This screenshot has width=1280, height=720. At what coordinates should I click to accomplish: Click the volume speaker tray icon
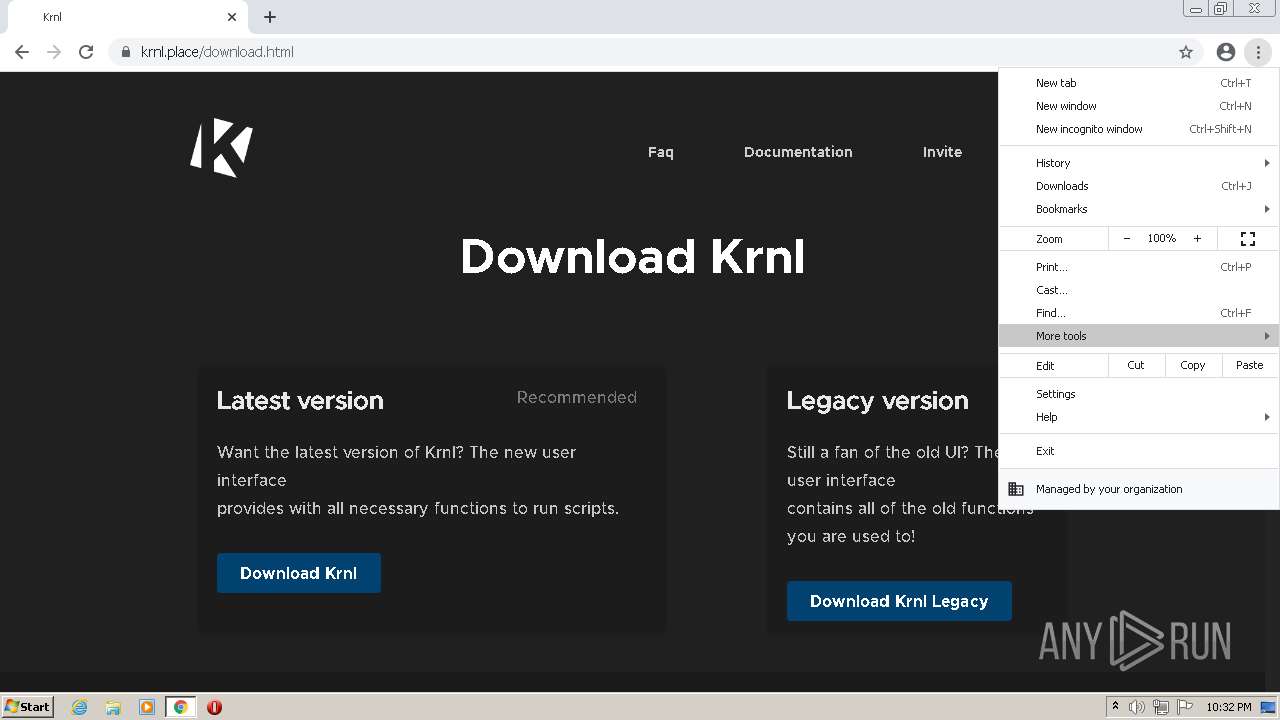pyautogui.click(x=1137, y=707)
